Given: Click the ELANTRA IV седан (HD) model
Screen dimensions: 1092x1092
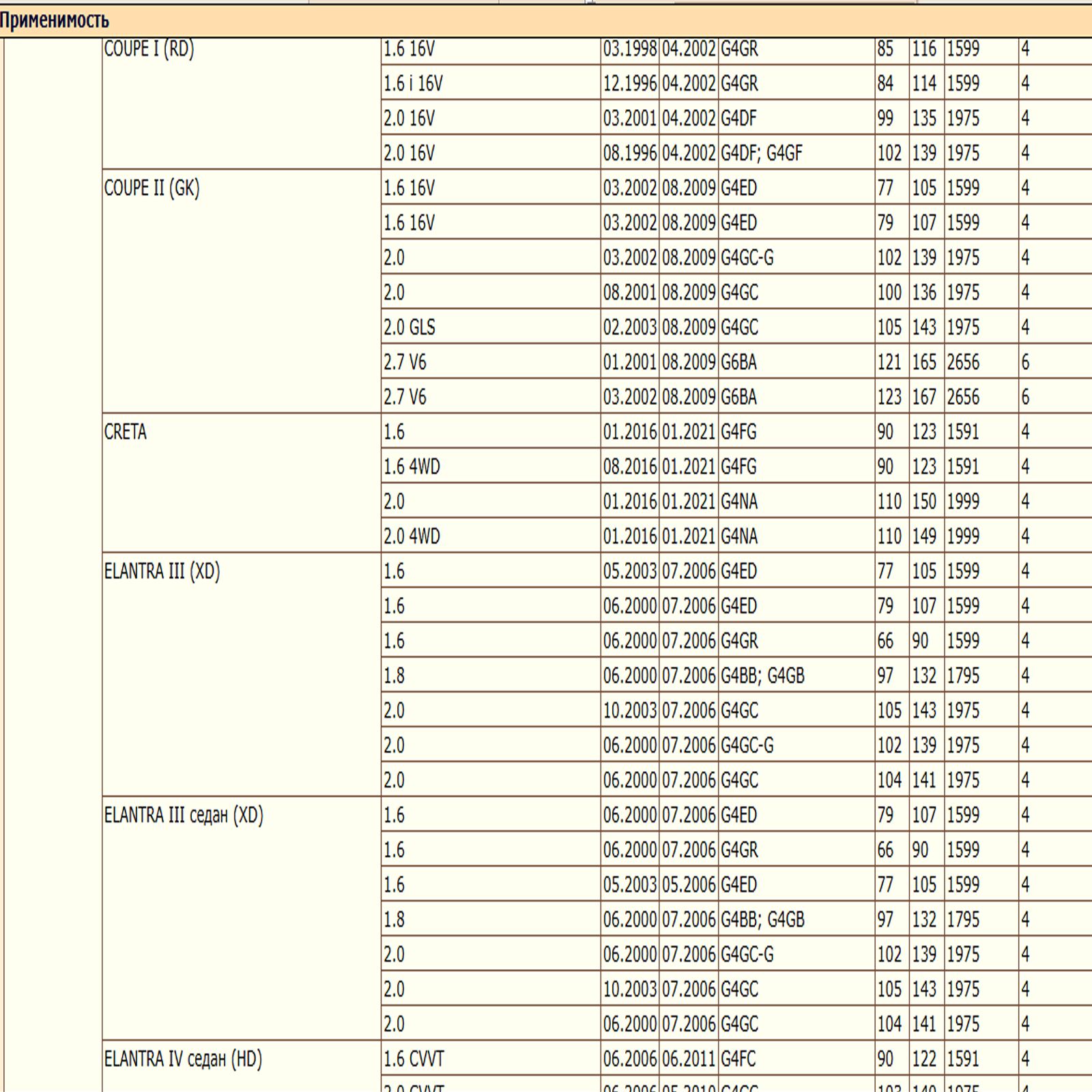Looking at the screenshot, I should [183, 1059].
